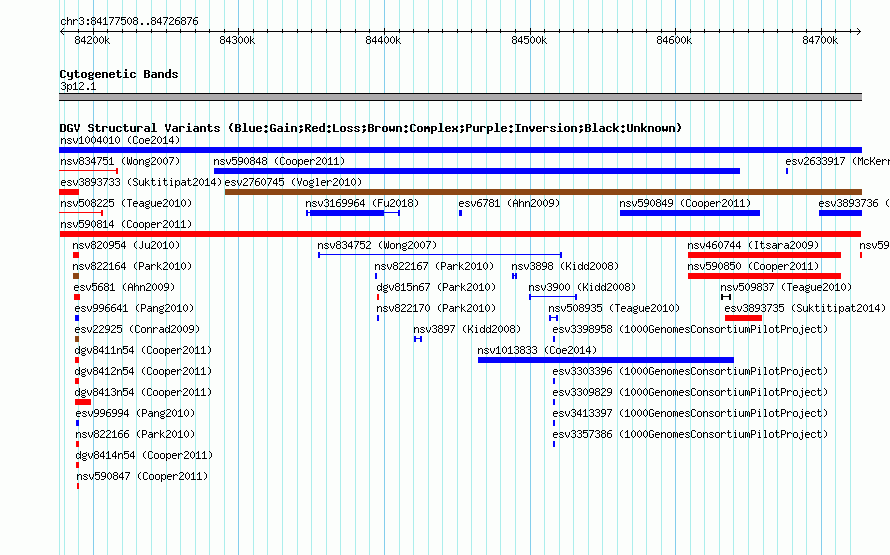Open the nsv822170 (Park2010) label
Image resolution: width=890 pixels, height=555 pixels.
(x=436, y=308)
